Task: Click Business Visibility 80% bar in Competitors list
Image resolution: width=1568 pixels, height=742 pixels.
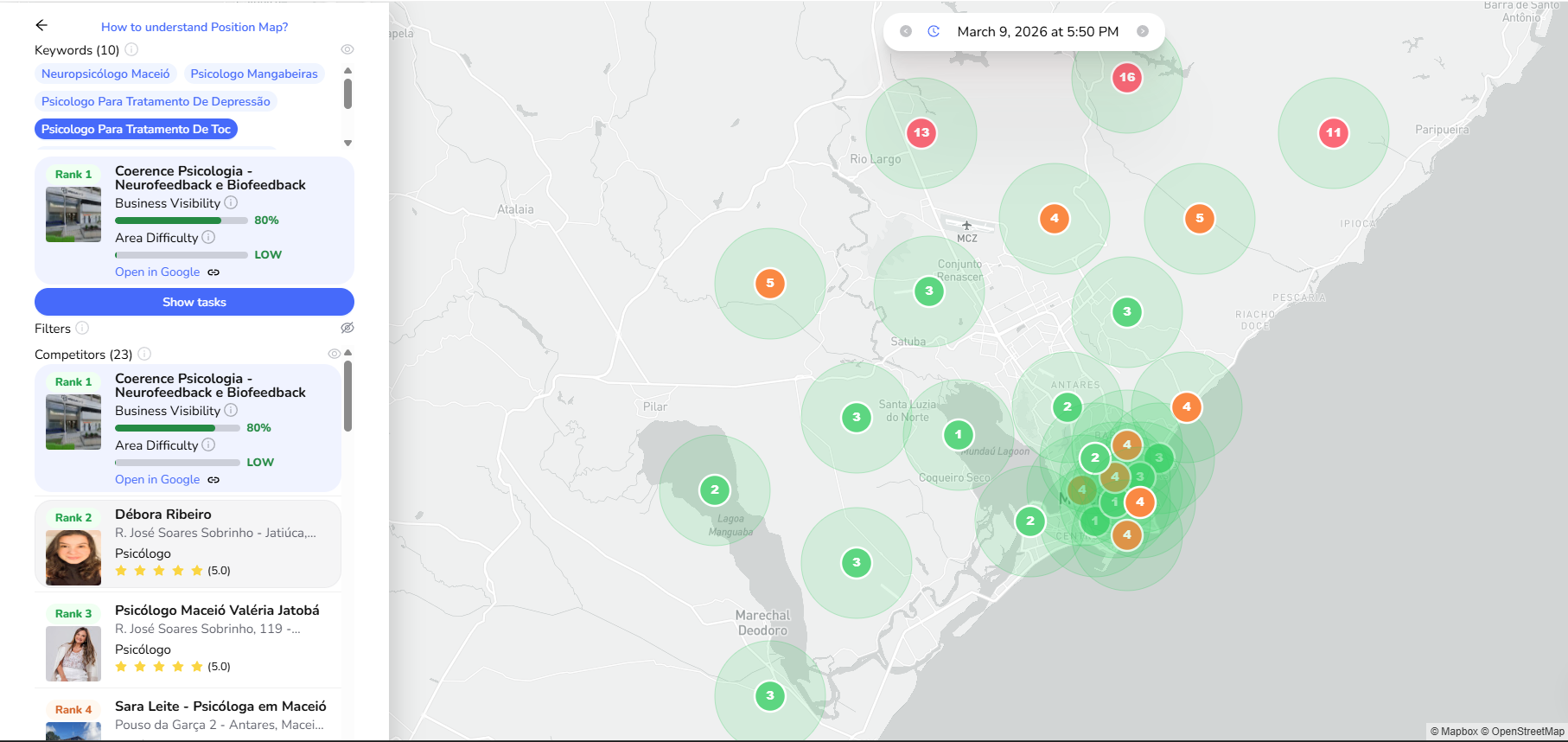Action: (177, 428)
